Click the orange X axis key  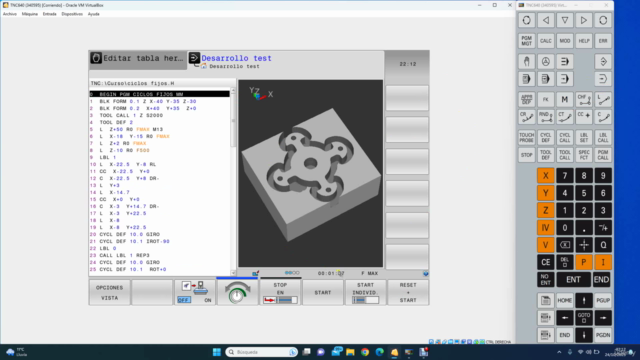pos(546,176)
